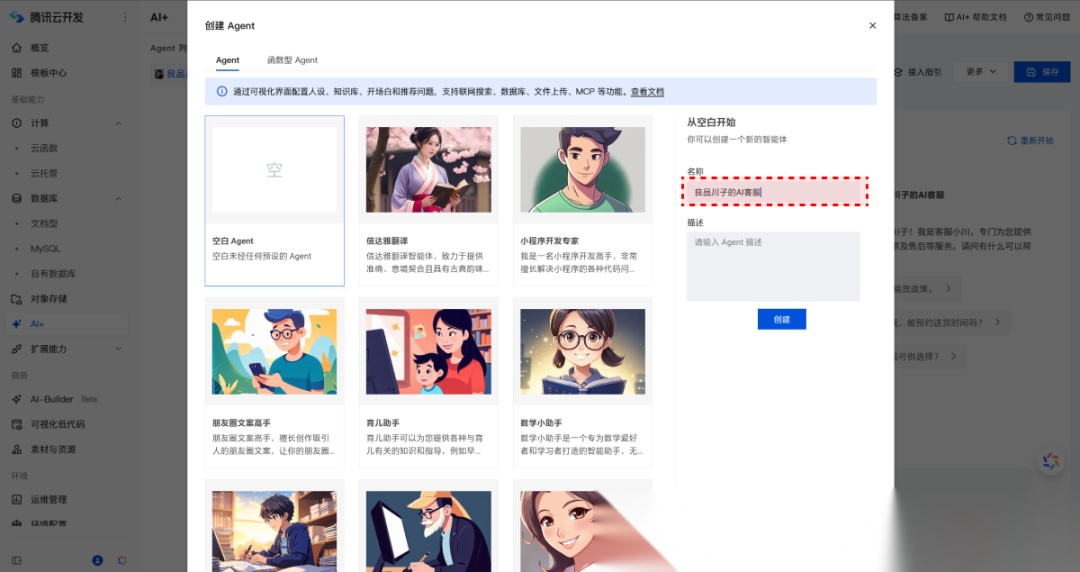The image size is (1080, 572).
Task: Click the AI+ sparkle icon
Action: click(17, 324)
